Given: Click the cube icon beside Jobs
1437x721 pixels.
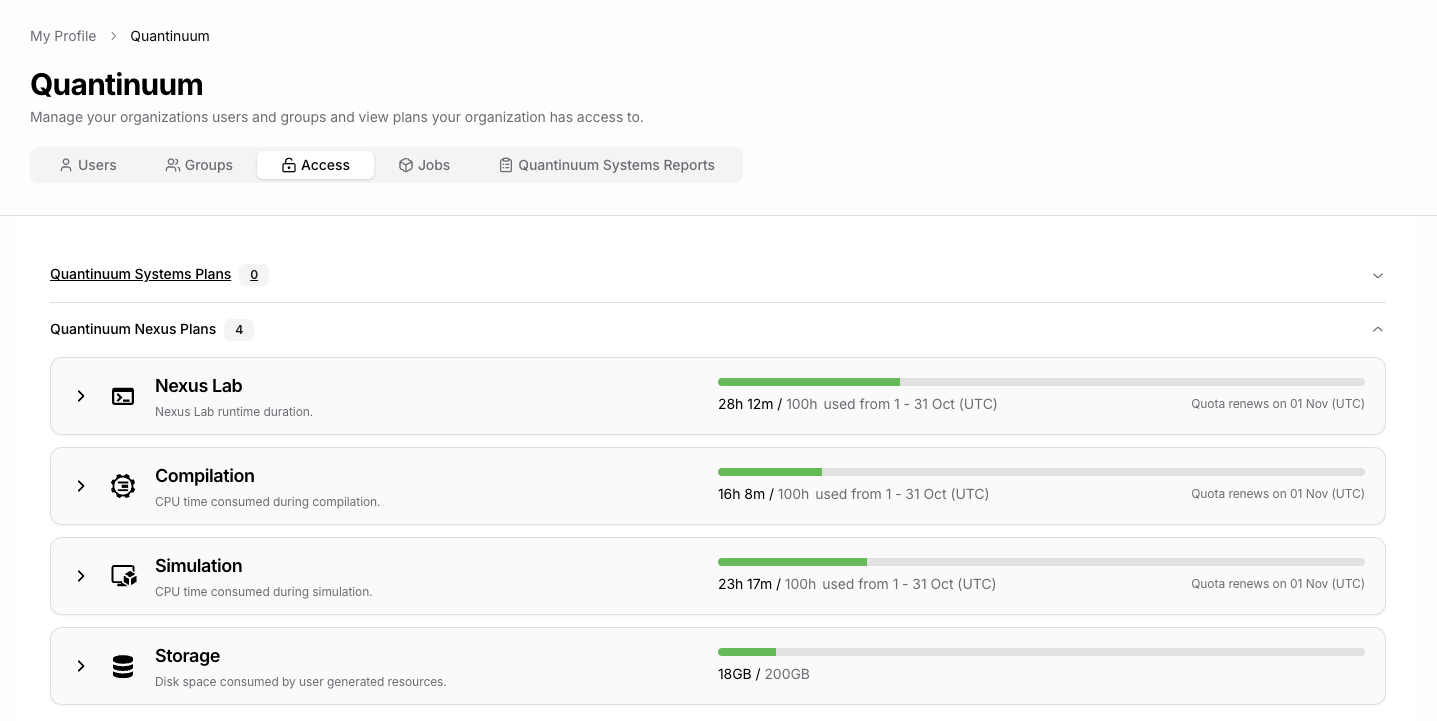Looking at the screenshot, I should [405, 165].
